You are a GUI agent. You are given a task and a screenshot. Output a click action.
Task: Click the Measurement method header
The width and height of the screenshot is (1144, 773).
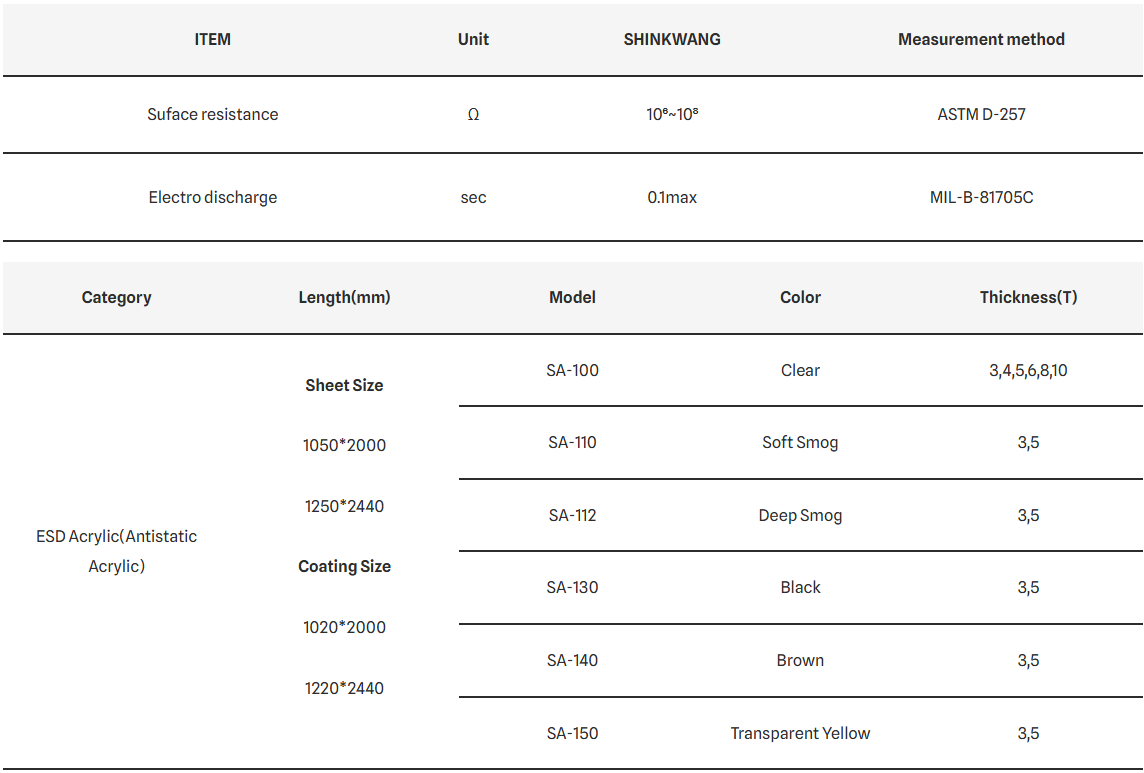pyautogui.click(x=981, y=40)
